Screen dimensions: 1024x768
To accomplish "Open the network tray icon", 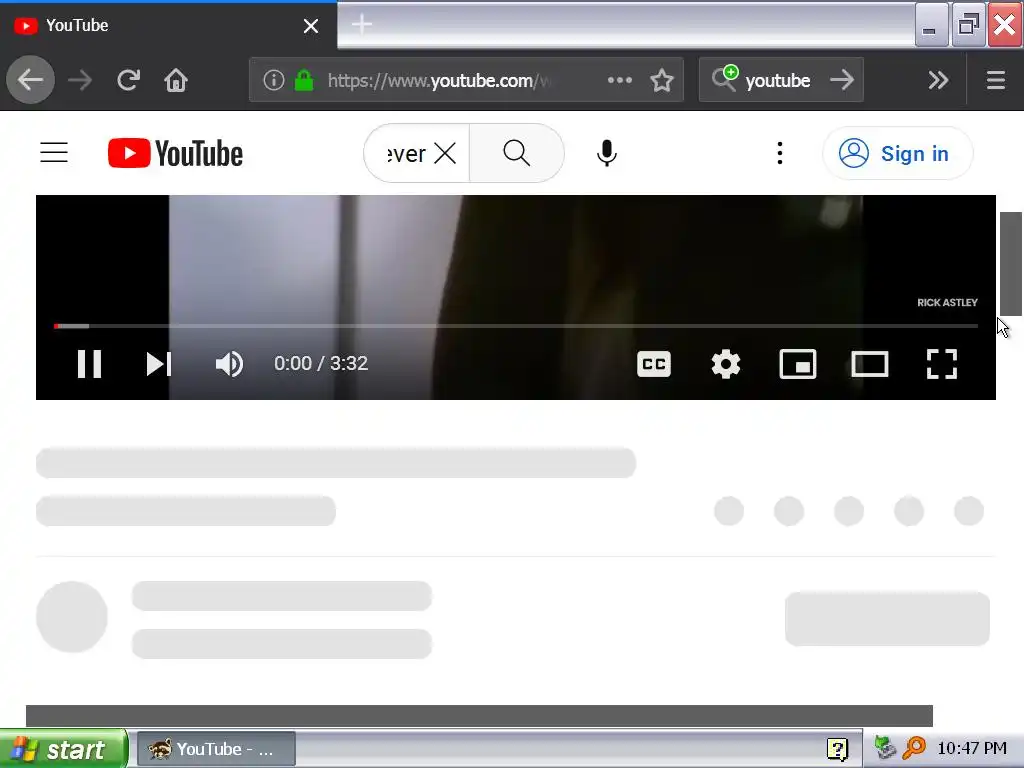I will coord(885,747).
